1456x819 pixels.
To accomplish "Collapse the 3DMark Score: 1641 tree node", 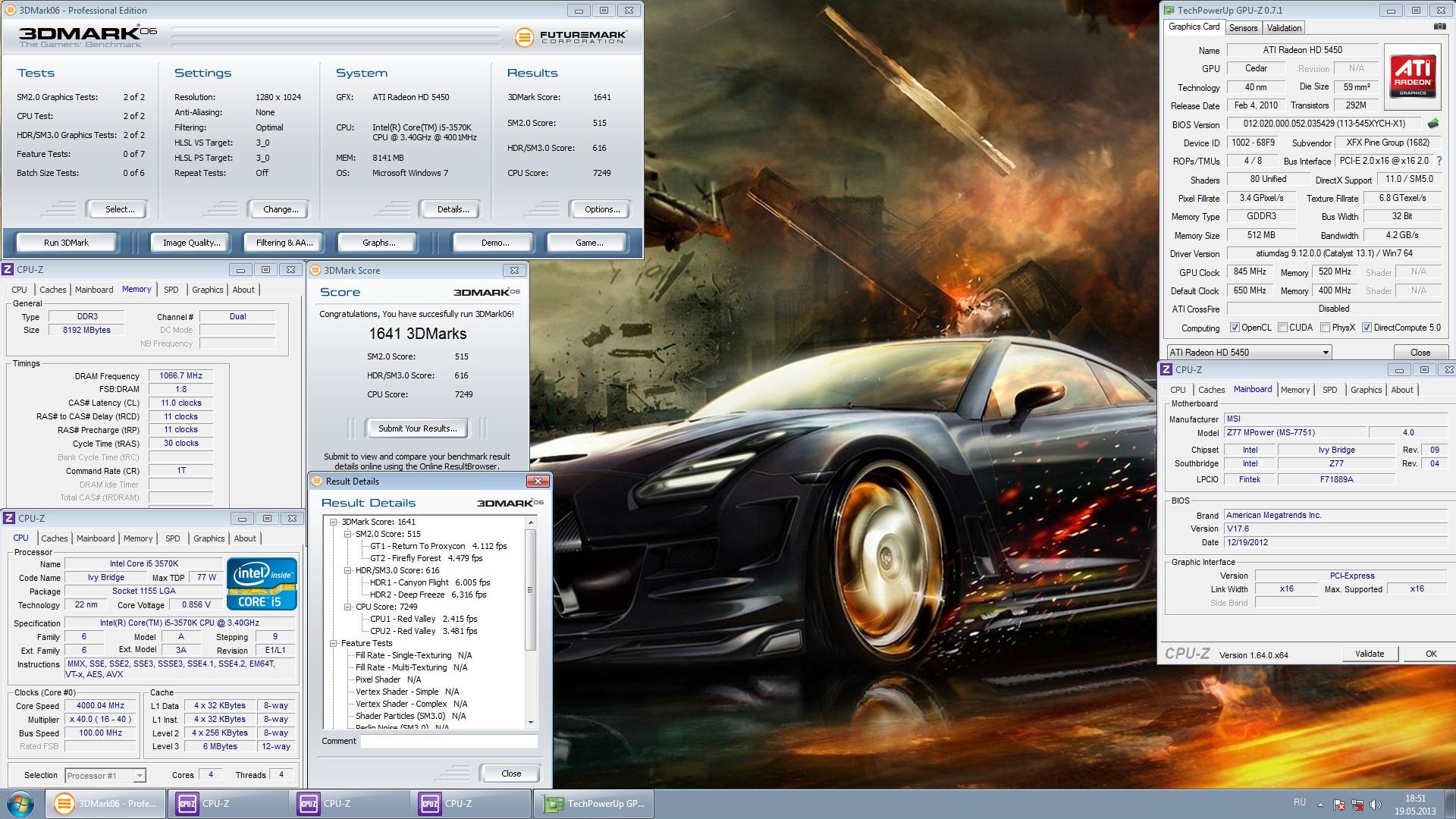I will (x=334, y=522).
